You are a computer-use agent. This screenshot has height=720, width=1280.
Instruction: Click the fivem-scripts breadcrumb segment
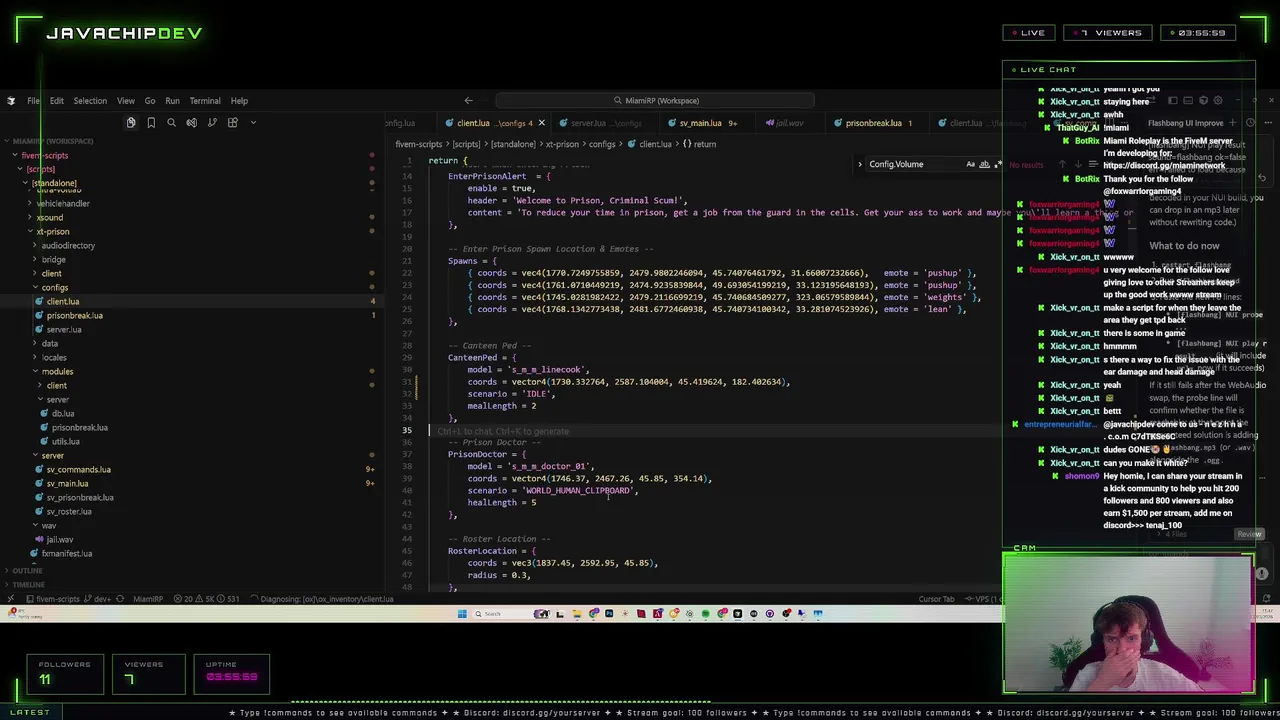(x=418, y=144)
